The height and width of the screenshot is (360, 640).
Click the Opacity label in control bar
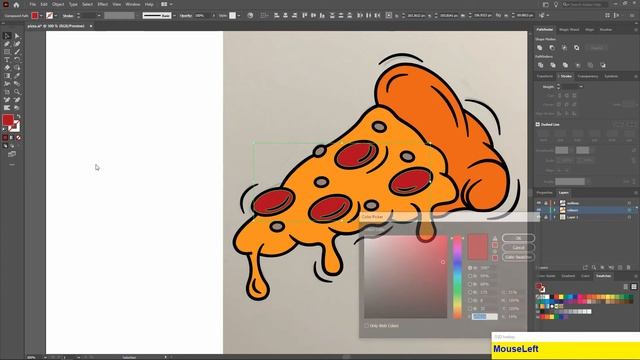[x=186, y=16]
